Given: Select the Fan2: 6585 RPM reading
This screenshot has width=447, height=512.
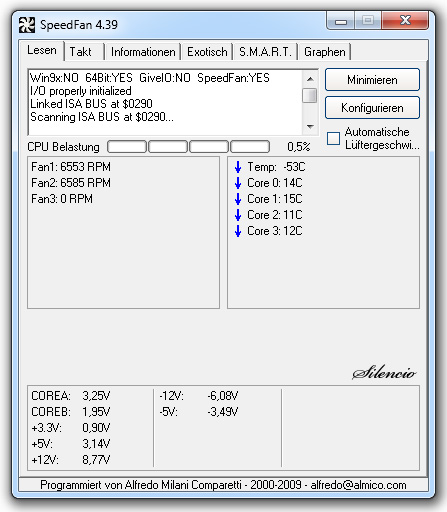Looking at the screenshot, I should click(x=71, y=183).
